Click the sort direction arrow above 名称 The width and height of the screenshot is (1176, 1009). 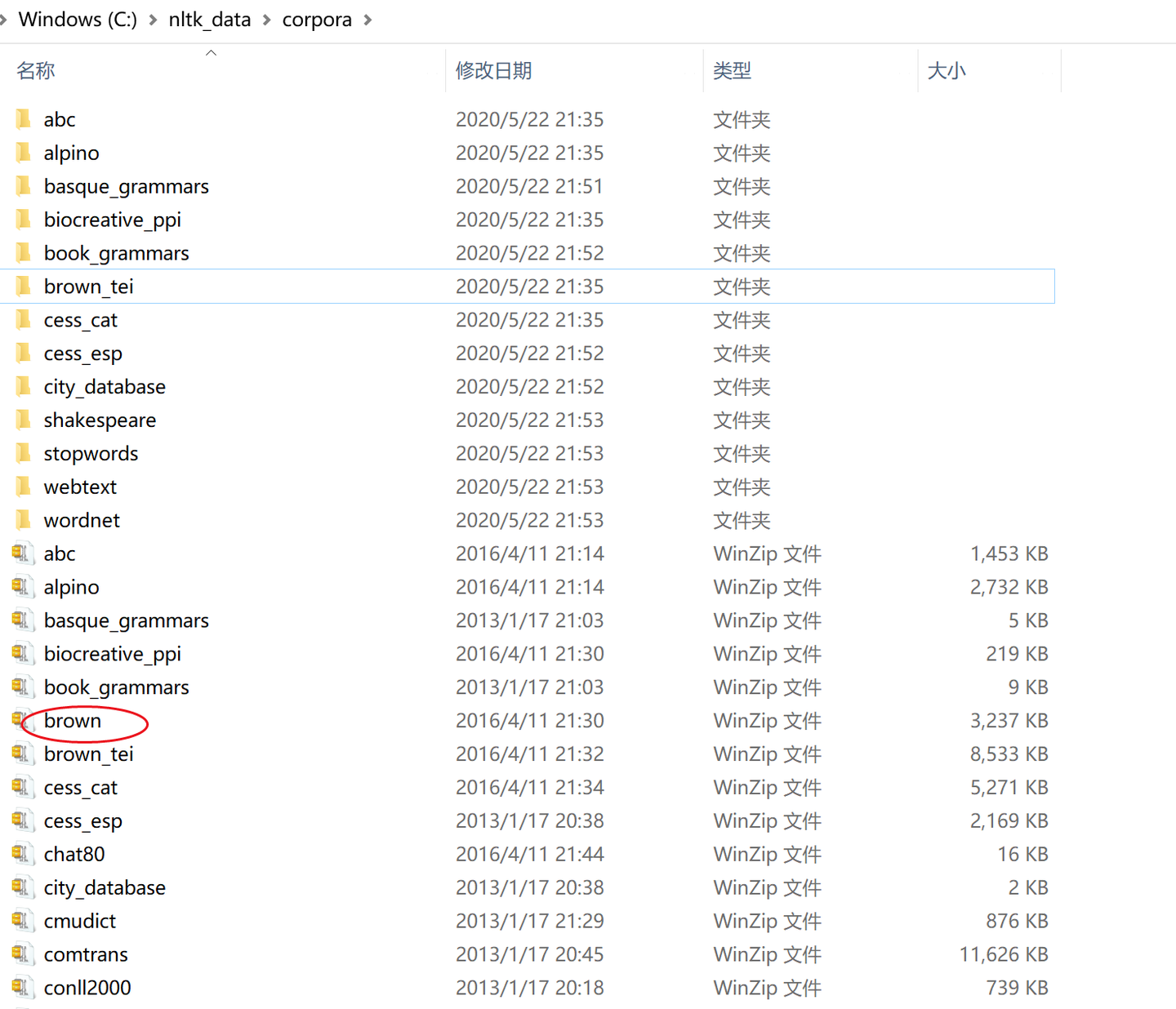211,51
